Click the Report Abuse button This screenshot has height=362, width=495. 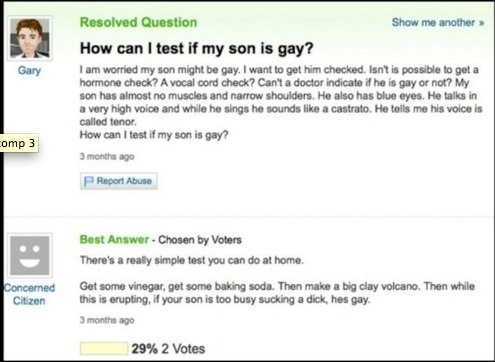tap(118, 181)
